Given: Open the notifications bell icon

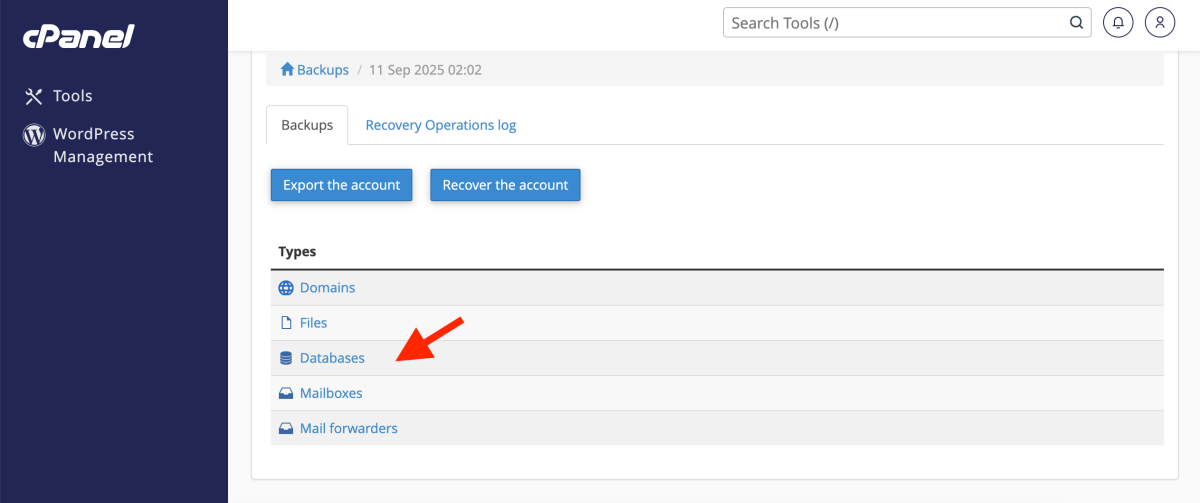Looking at the screenshot, I should click(1117, 22).
